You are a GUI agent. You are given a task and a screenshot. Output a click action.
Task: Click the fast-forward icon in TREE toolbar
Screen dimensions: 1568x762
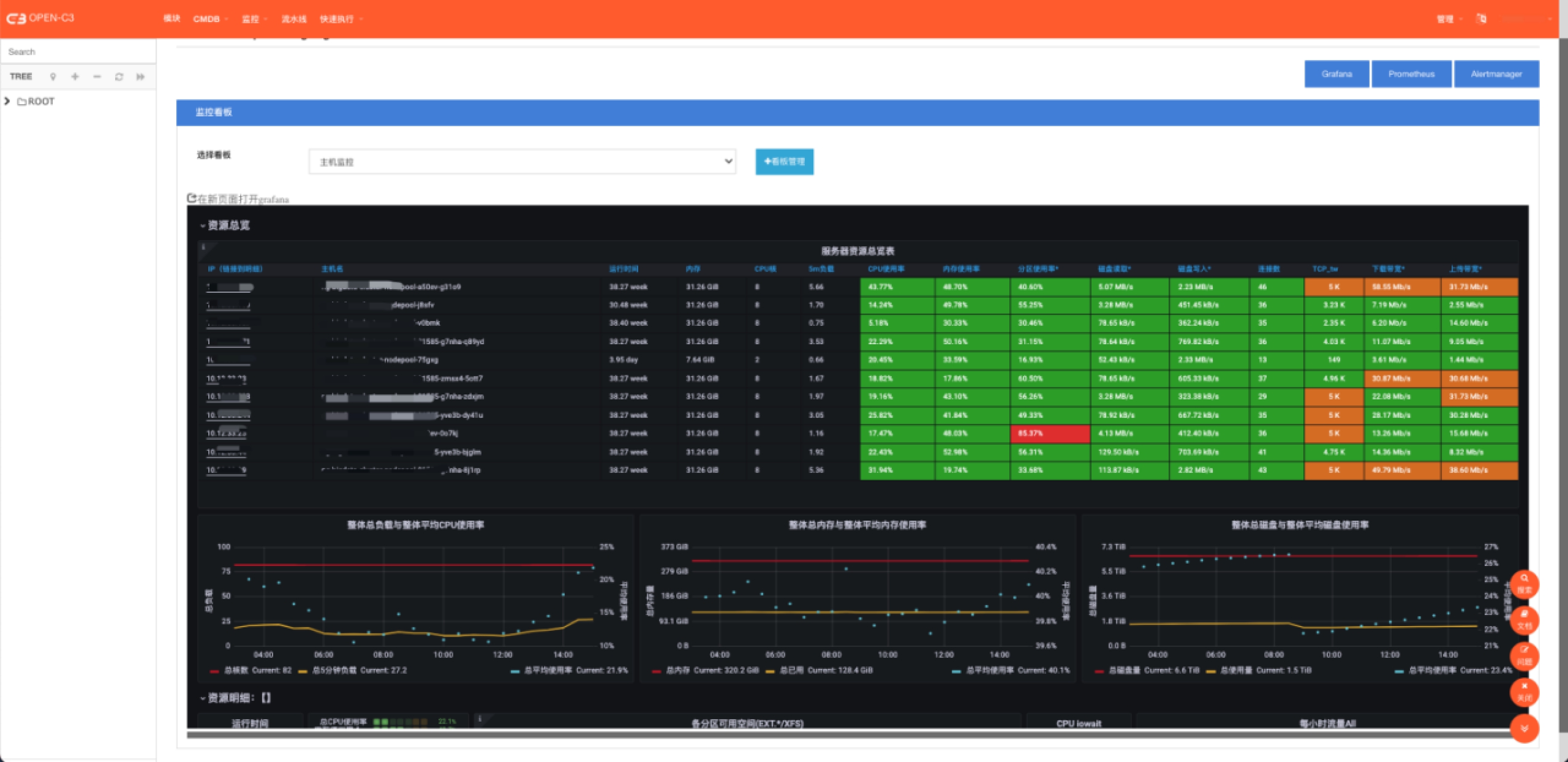(140, 77)
